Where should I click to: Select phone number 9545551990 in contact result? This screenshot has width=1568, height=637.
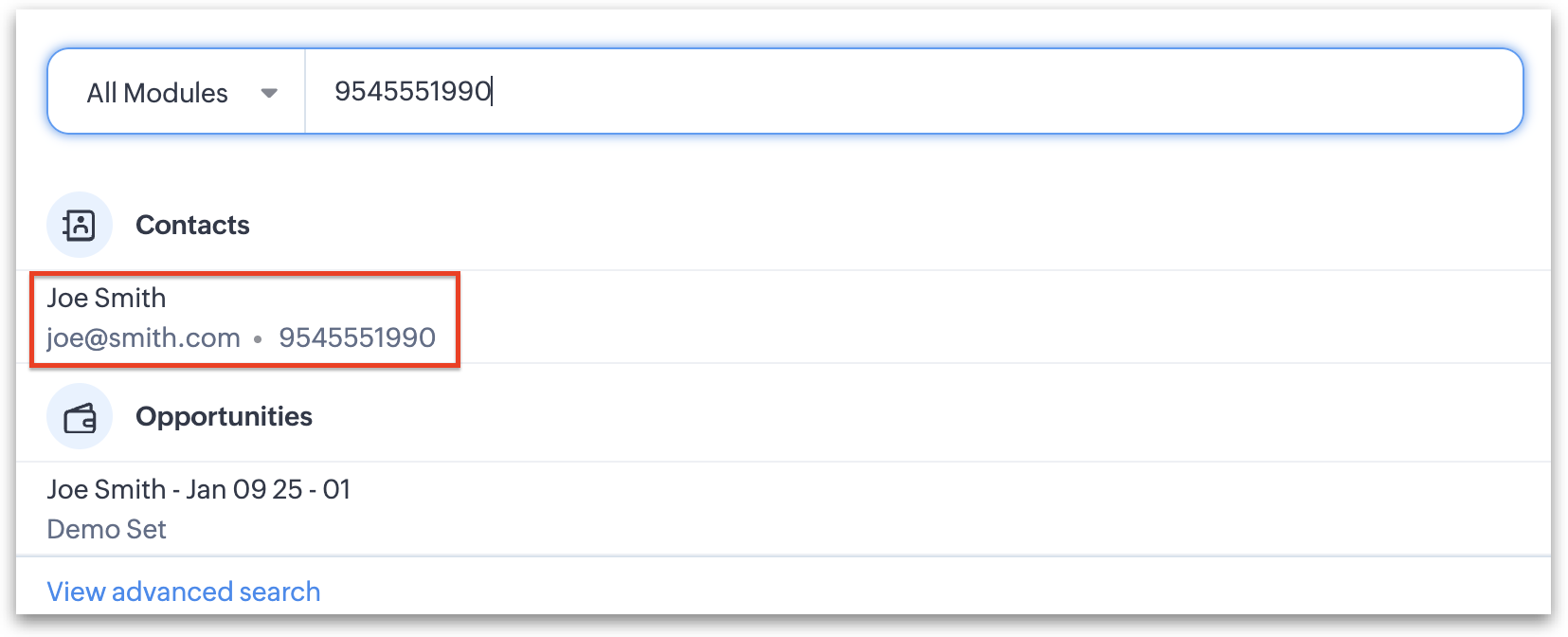pos(357,337)
